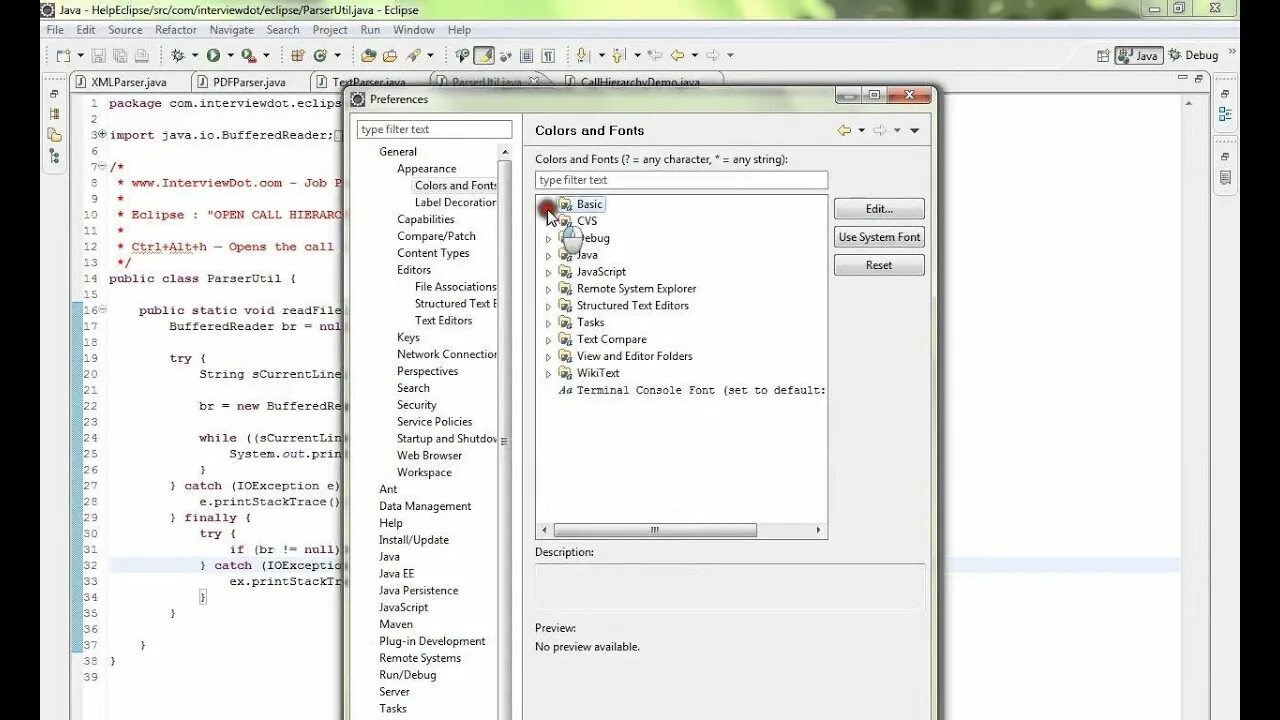Click the green Run icon
This screenshot has height=720, width=1280.
pyautogui.click(x=213, y=56)
